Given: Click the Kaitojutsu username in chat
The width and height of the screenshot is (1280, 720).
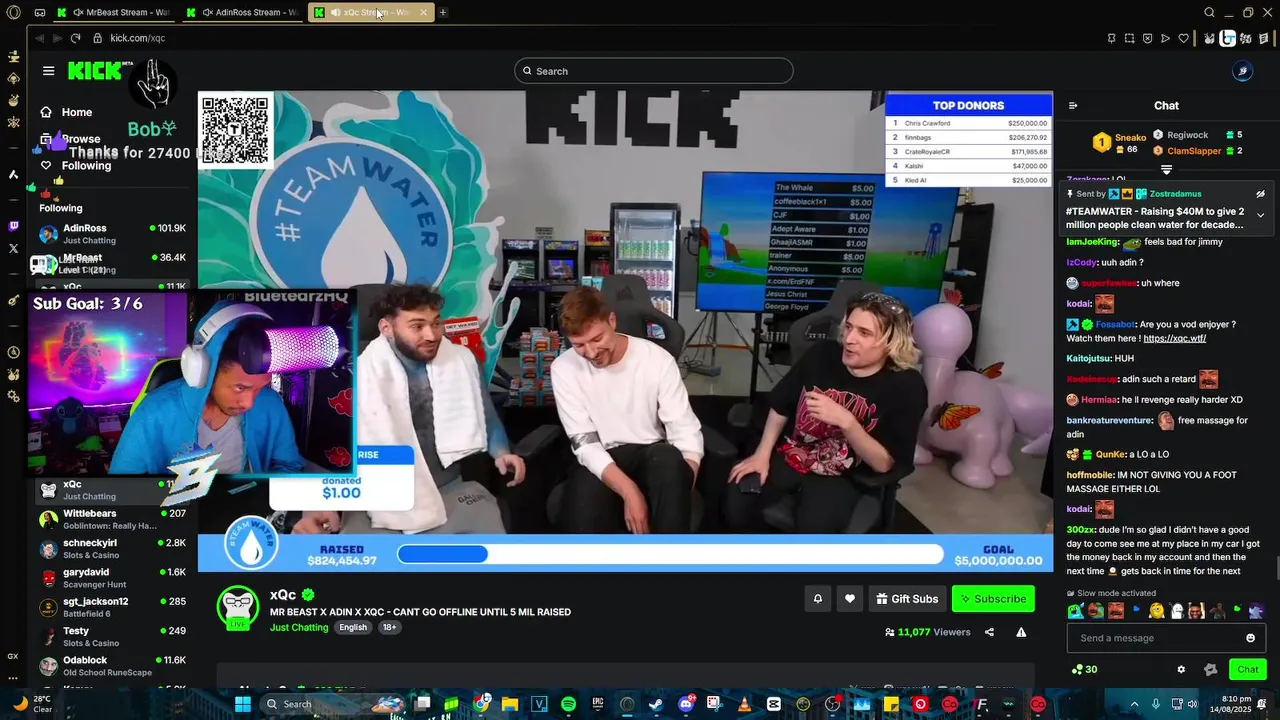Looking at the screenshot, I should click(1089, 358).
